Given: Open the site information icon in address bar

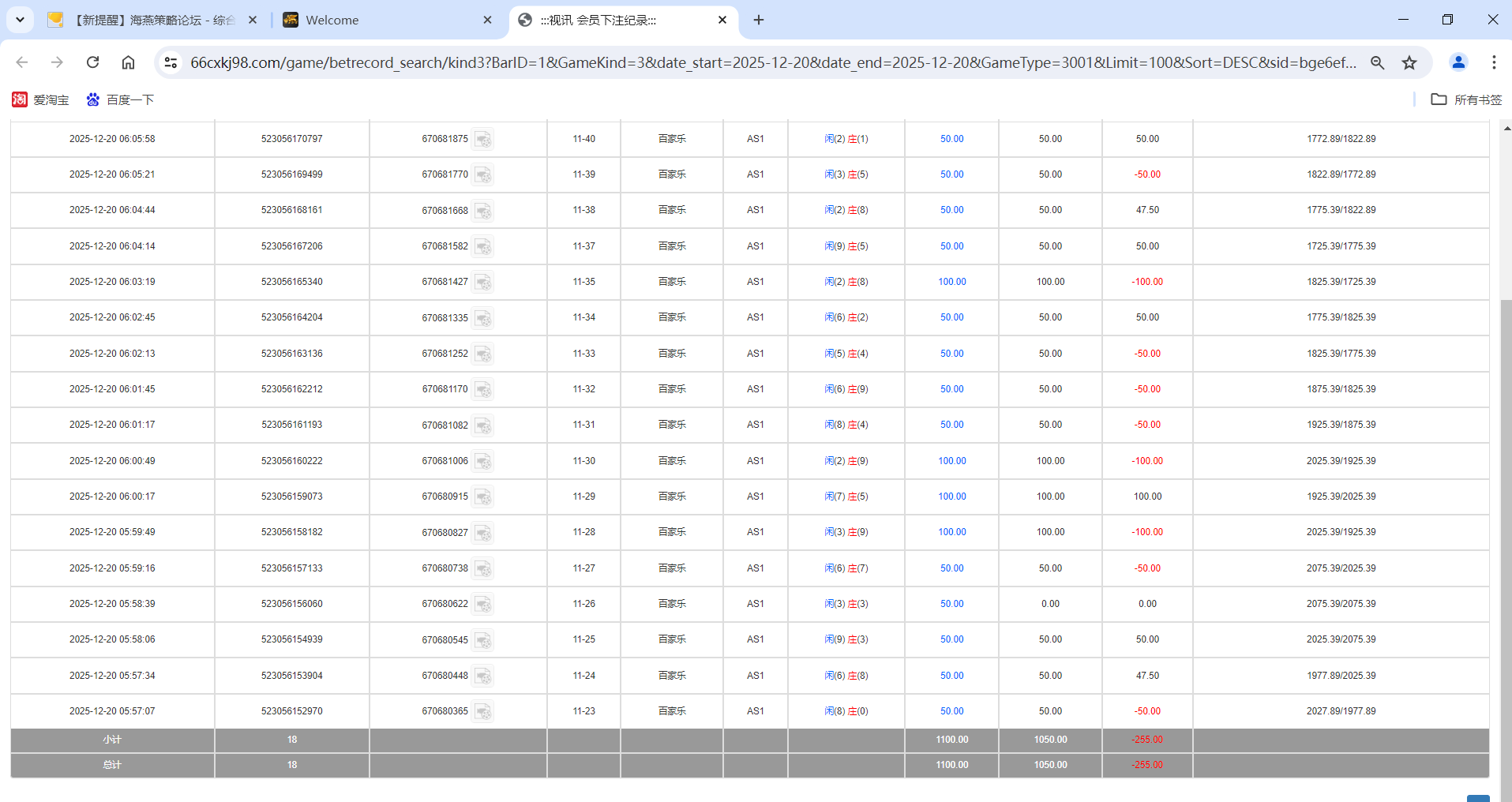Looking at the screenshot, I should (x=171, y=62).
